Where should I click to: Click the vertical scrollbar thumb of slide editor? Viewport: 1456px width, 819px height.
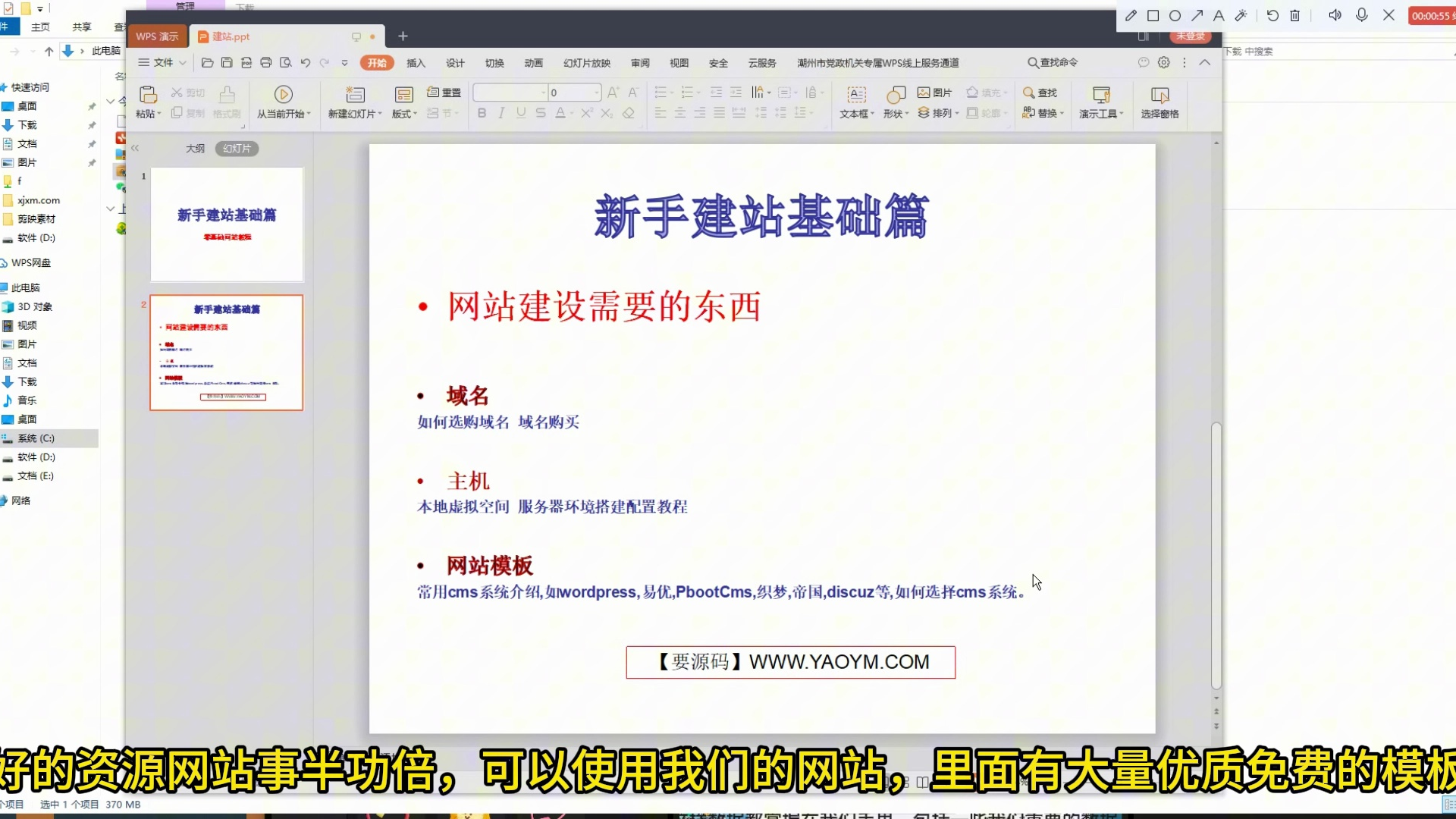[x=1216, y=556]
